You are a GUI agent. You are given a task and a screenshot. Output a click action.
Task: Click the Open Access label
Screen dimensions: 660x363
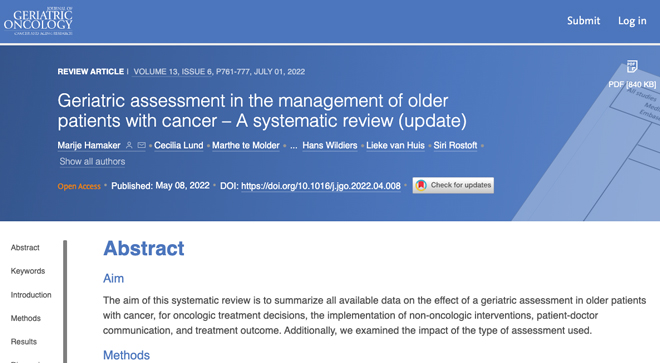[x=79, y=186]
